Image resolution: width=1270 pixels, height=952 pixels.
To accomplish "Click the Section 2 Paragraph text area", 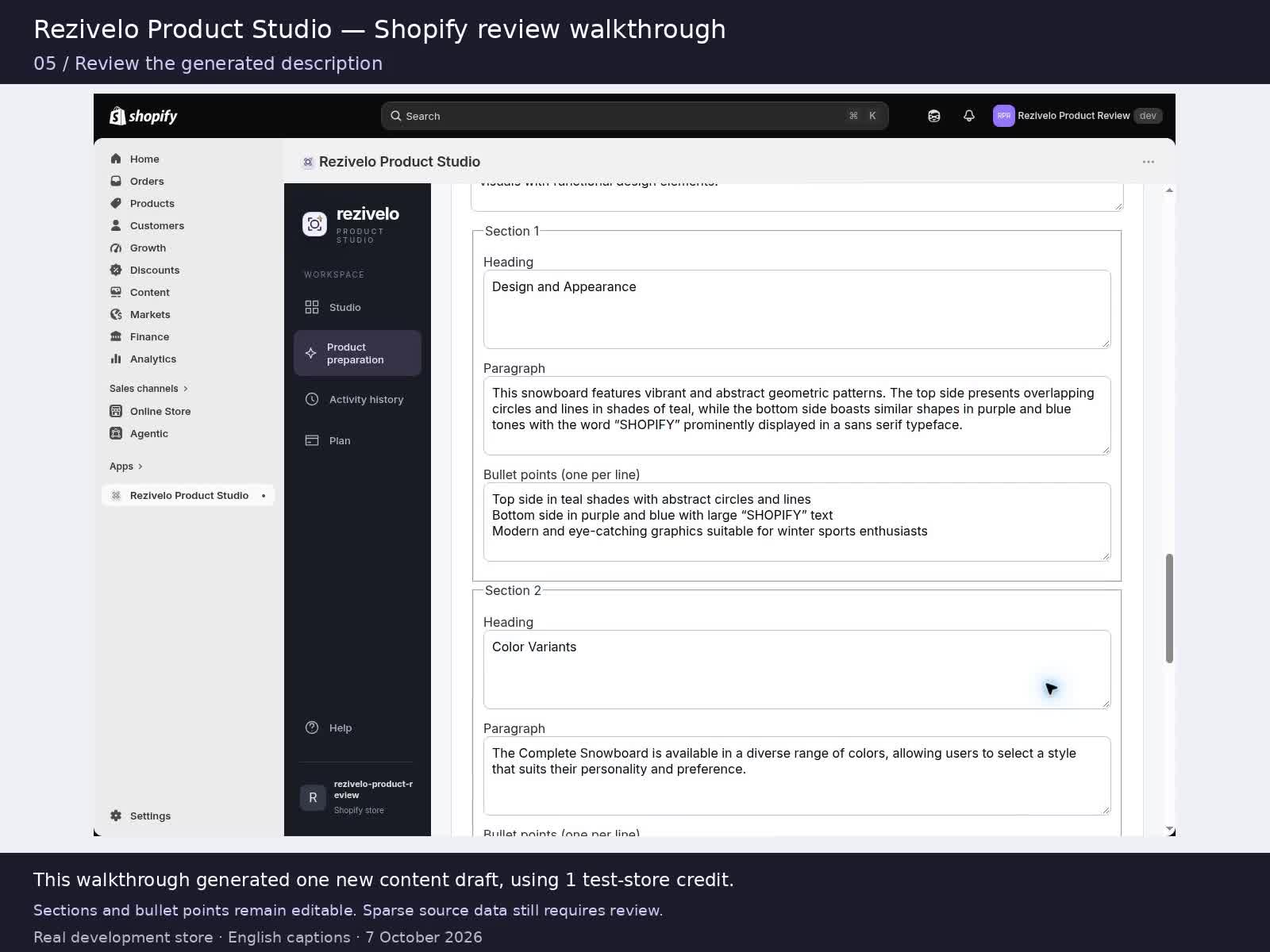I will point(797,776).
